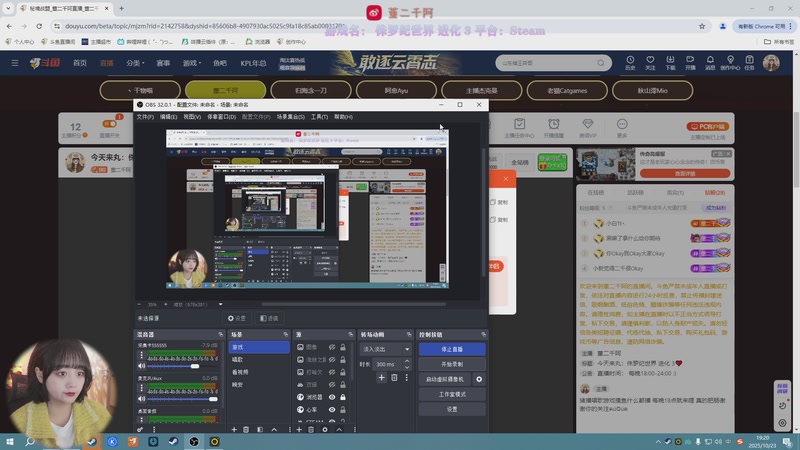Click the magnifier icon in Douyu search box
The height and width of the screenshot is (450, 800).
pos(601,63)
